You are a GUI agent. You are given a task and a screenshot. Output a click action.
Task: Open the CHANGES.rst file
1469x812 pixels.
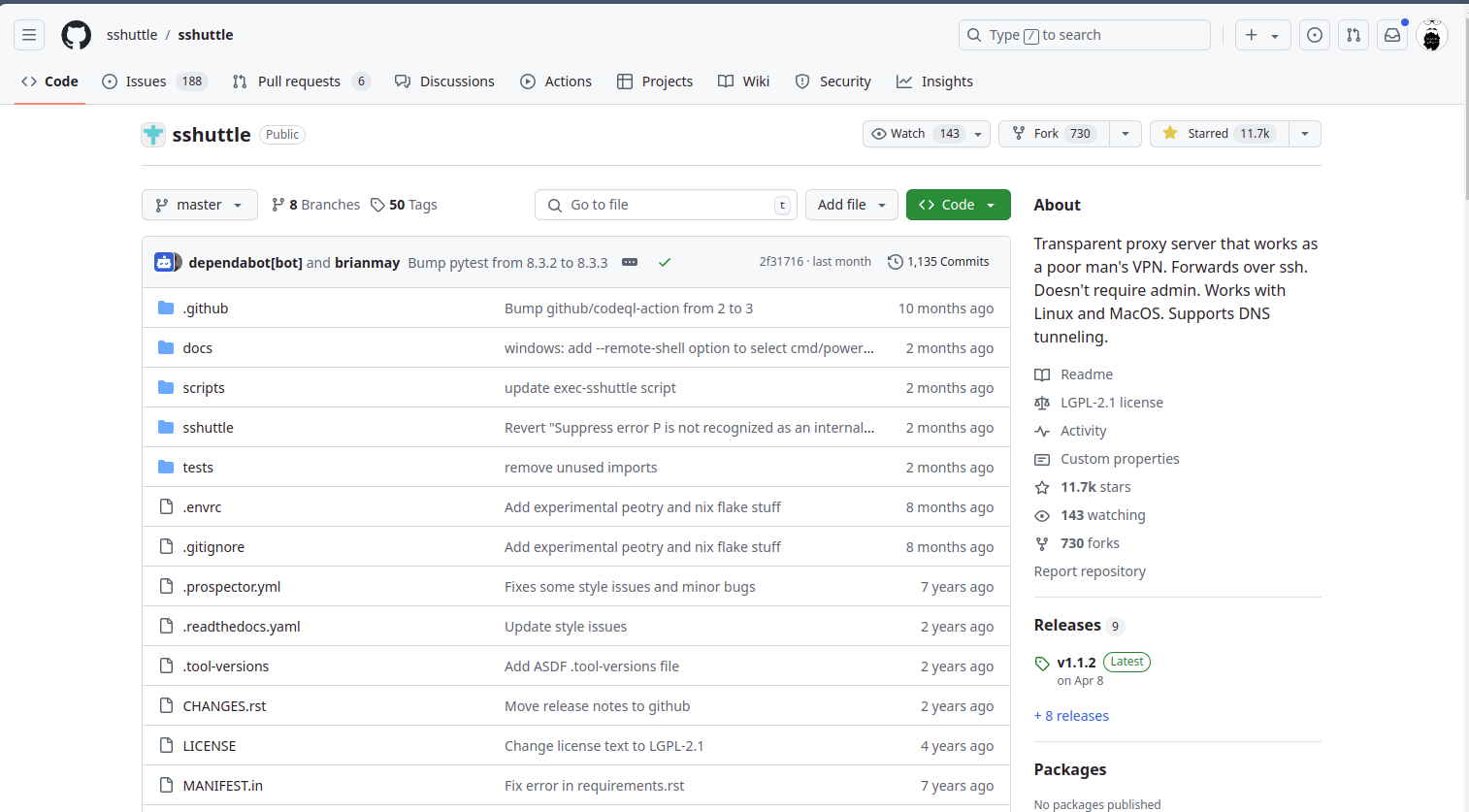coord(224,706)
